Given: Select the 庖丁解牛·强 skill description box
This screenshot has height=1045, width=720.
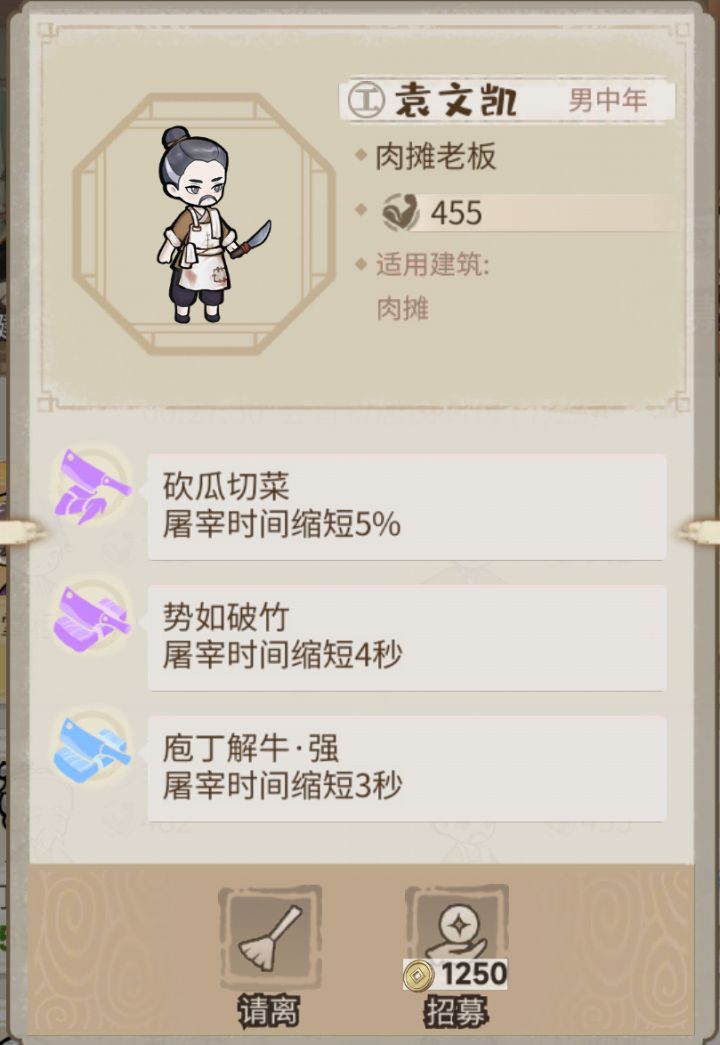Looking at the screenshot, I should point(407,768).
